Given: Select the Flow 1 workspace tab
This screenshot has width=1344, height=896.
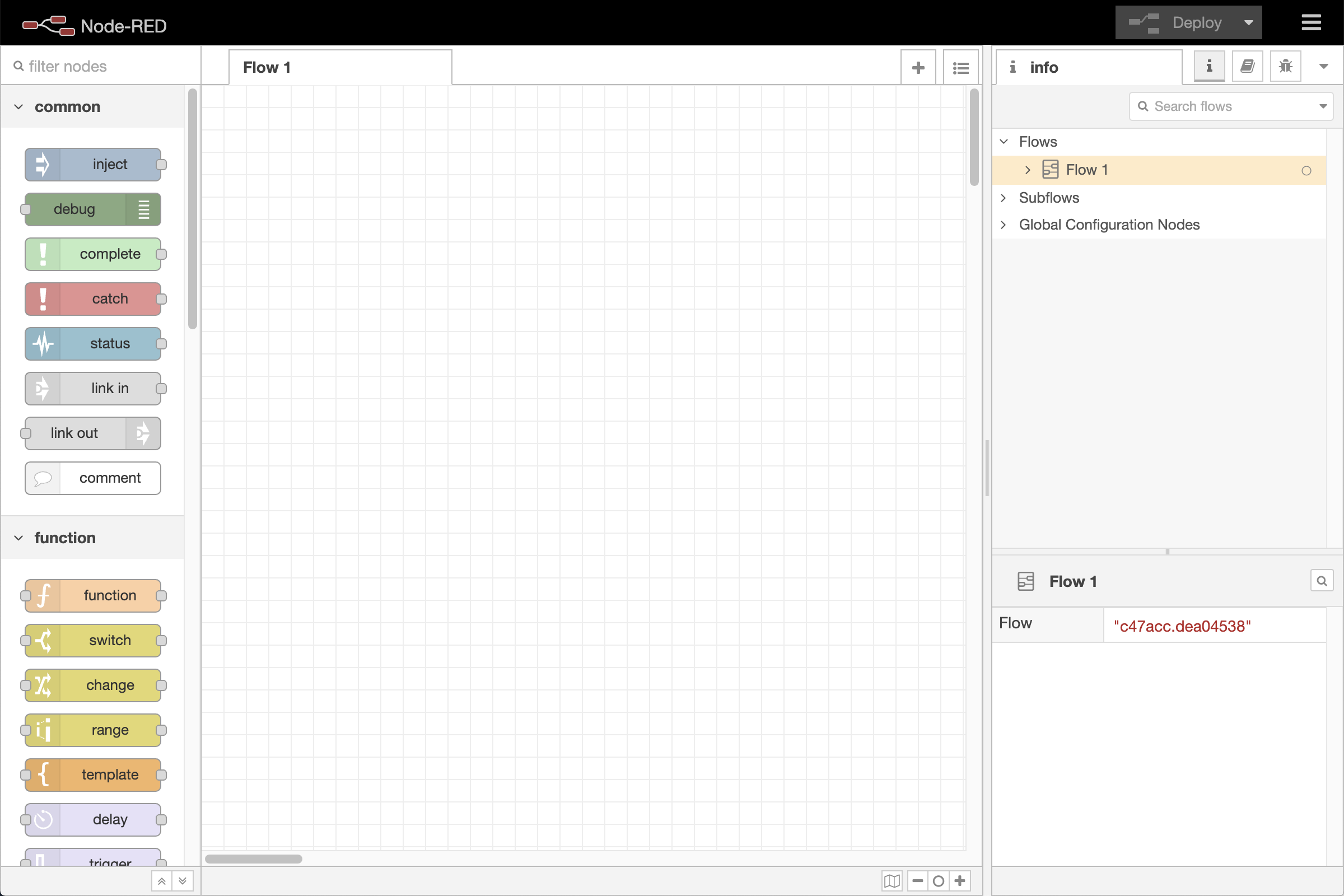Looking at the screenshot, I should point(267,67).
